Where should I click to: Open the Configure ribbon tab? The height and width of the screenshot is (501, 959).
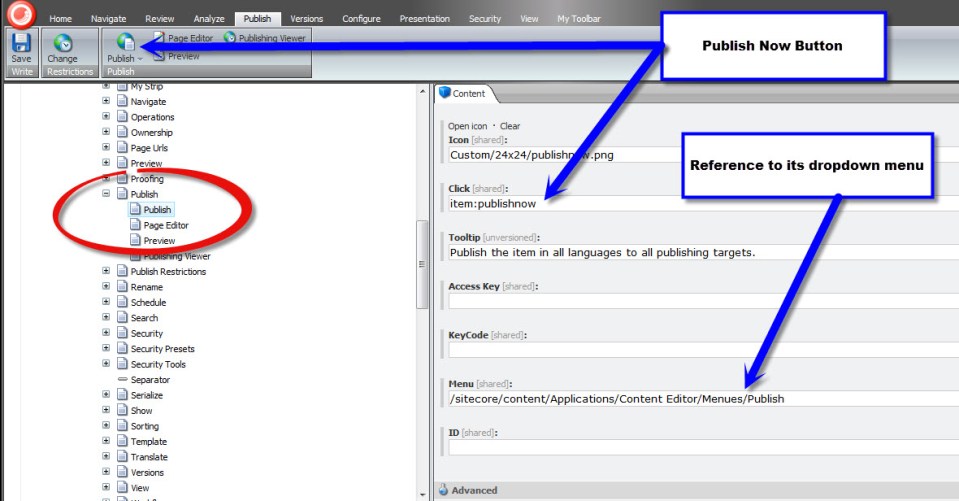(361, 18)
